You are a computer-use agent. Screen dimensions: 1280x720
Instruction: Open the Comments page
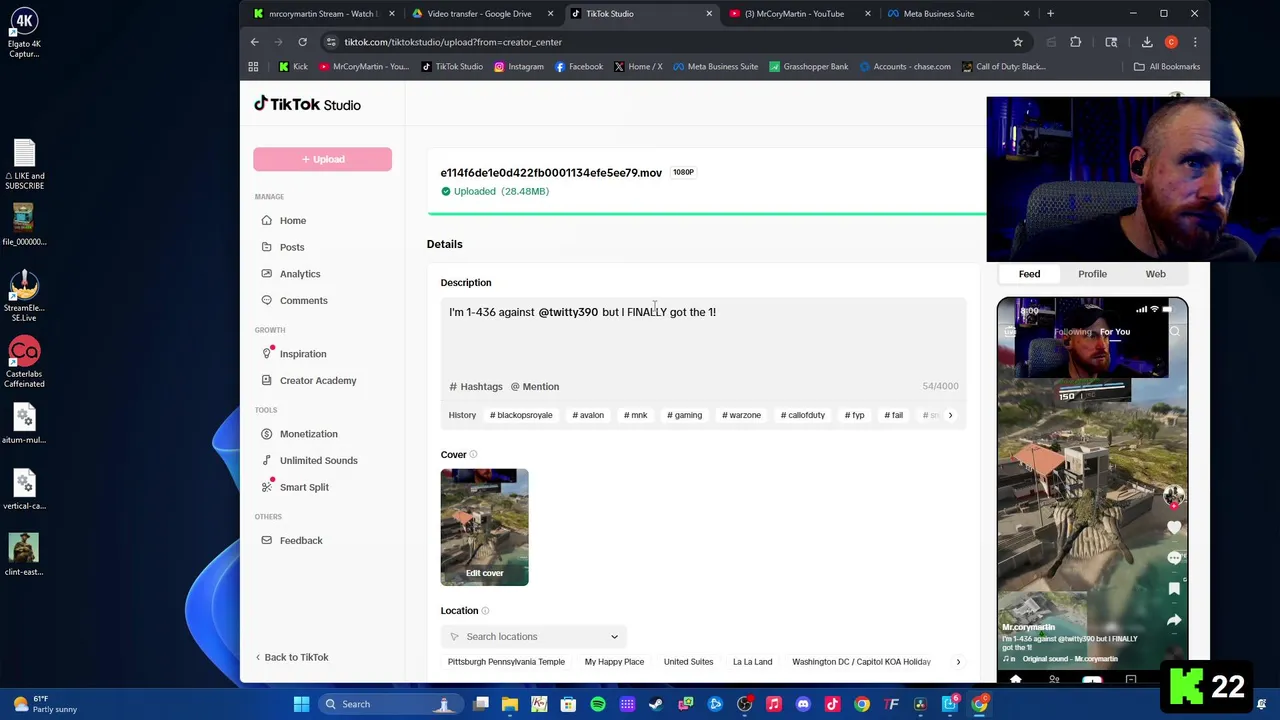294,300
